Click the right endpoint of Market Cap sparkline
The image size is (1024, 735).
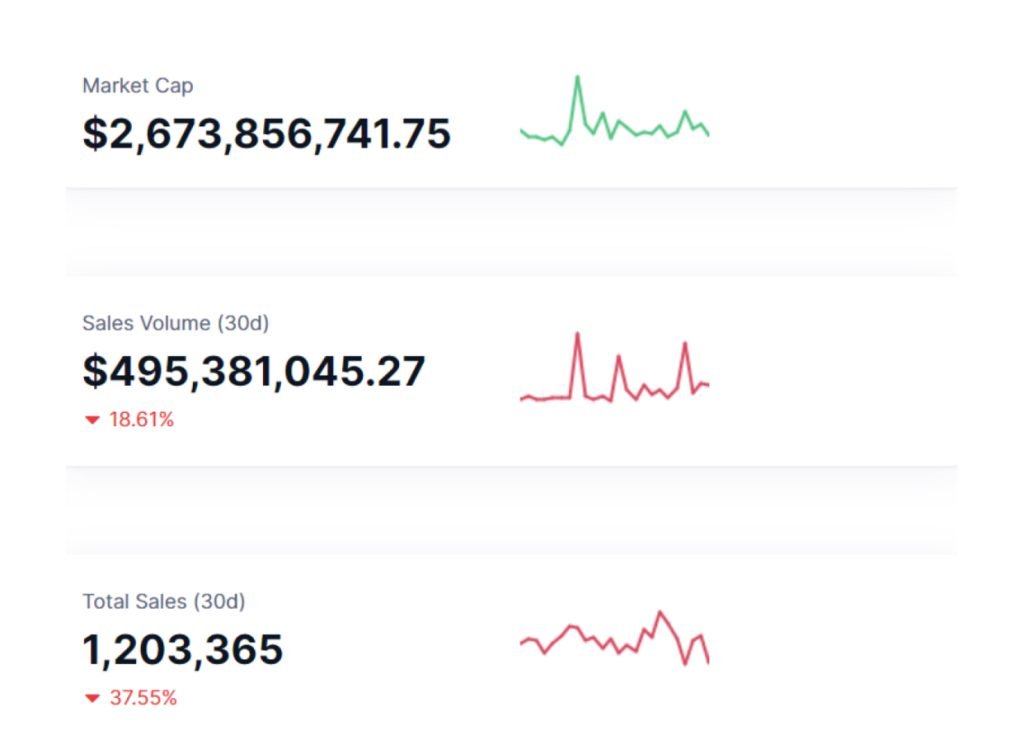(708, 134)
